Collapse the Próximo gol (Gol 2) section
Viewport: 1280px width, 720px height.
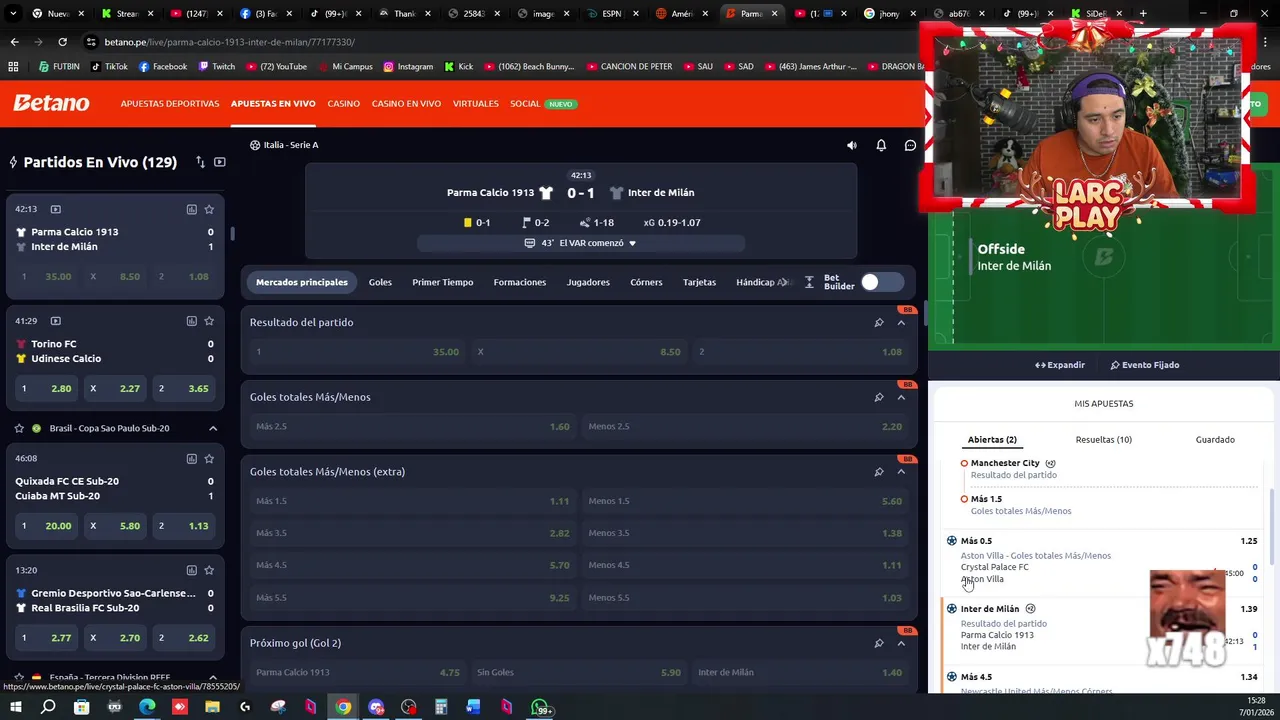[x=901, y=643]
